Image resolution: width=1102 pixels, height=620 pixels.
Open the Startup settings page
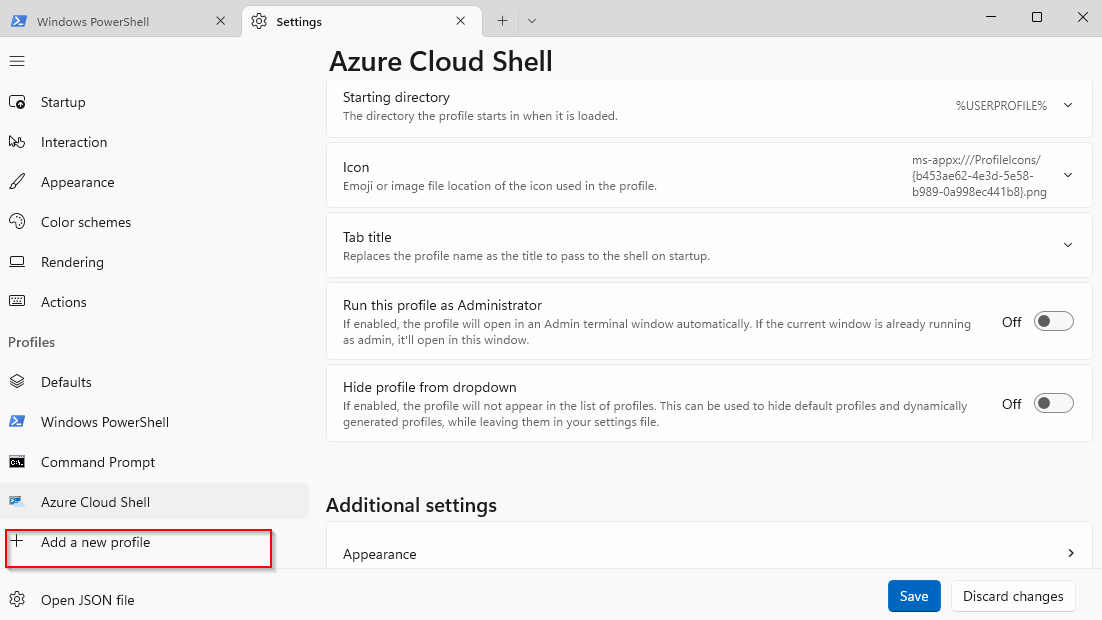click(x=155, y=102)
